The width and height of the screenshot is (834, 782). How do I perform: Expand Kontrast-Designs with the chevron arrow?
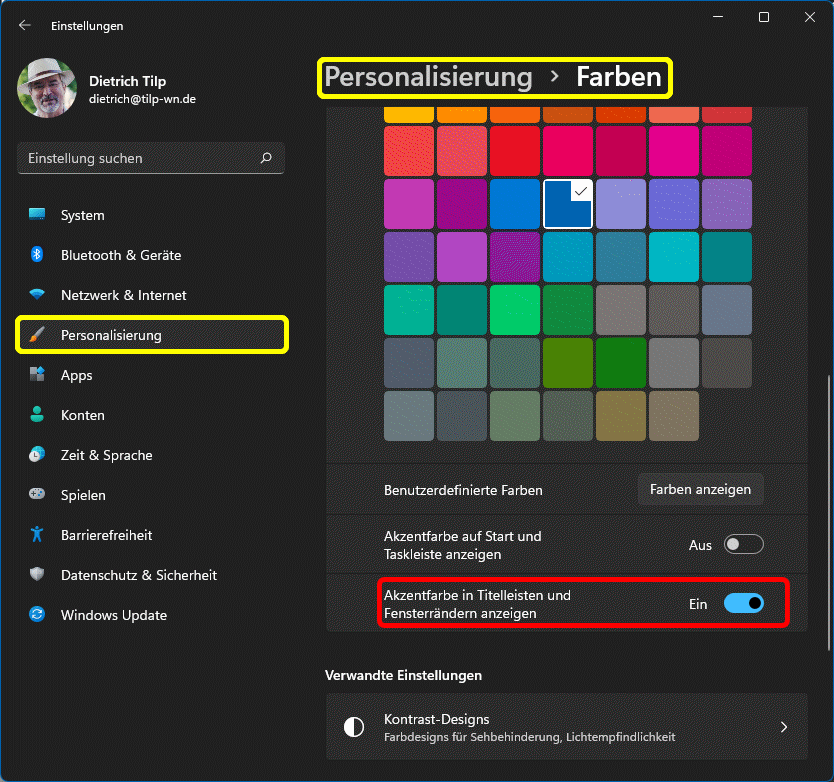tap(784, 727)
